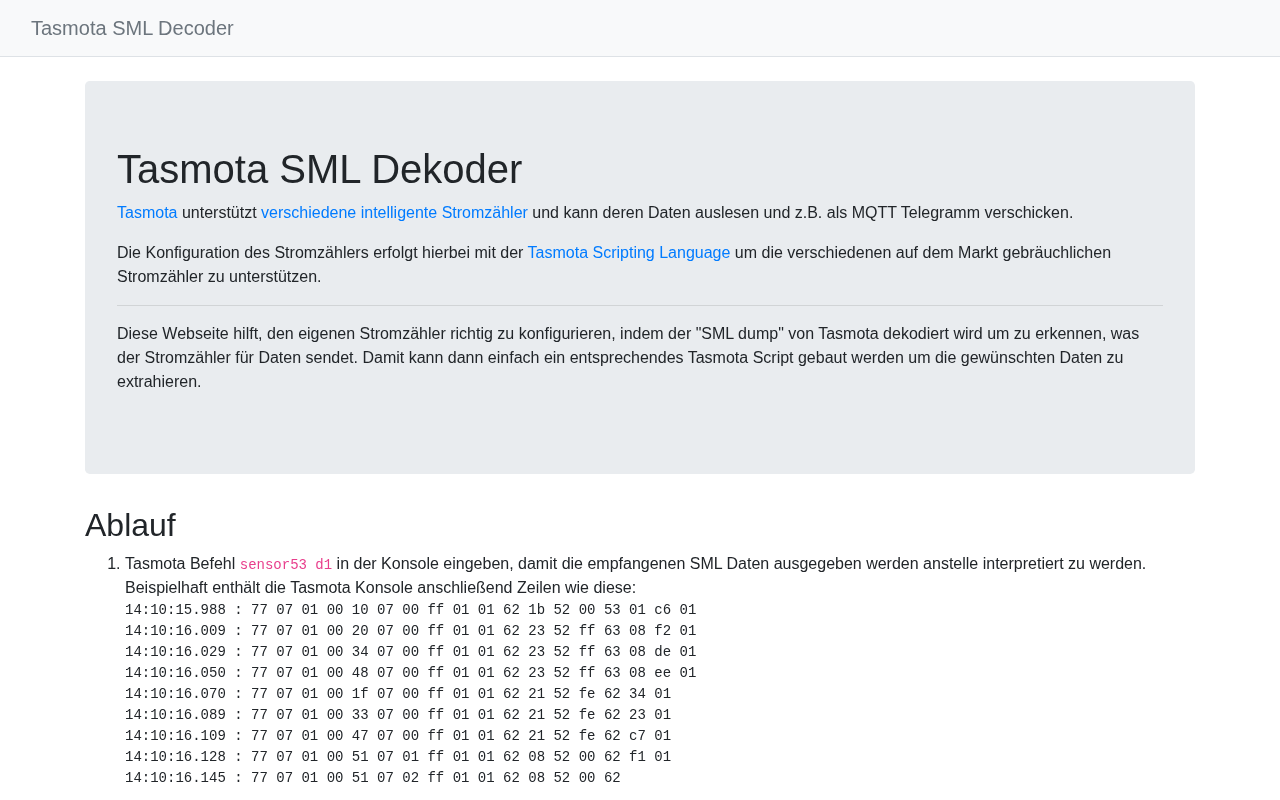Click the dump line timestamped 14:10:16.128
Screen dimensions: 1280x800
(398, 757)
